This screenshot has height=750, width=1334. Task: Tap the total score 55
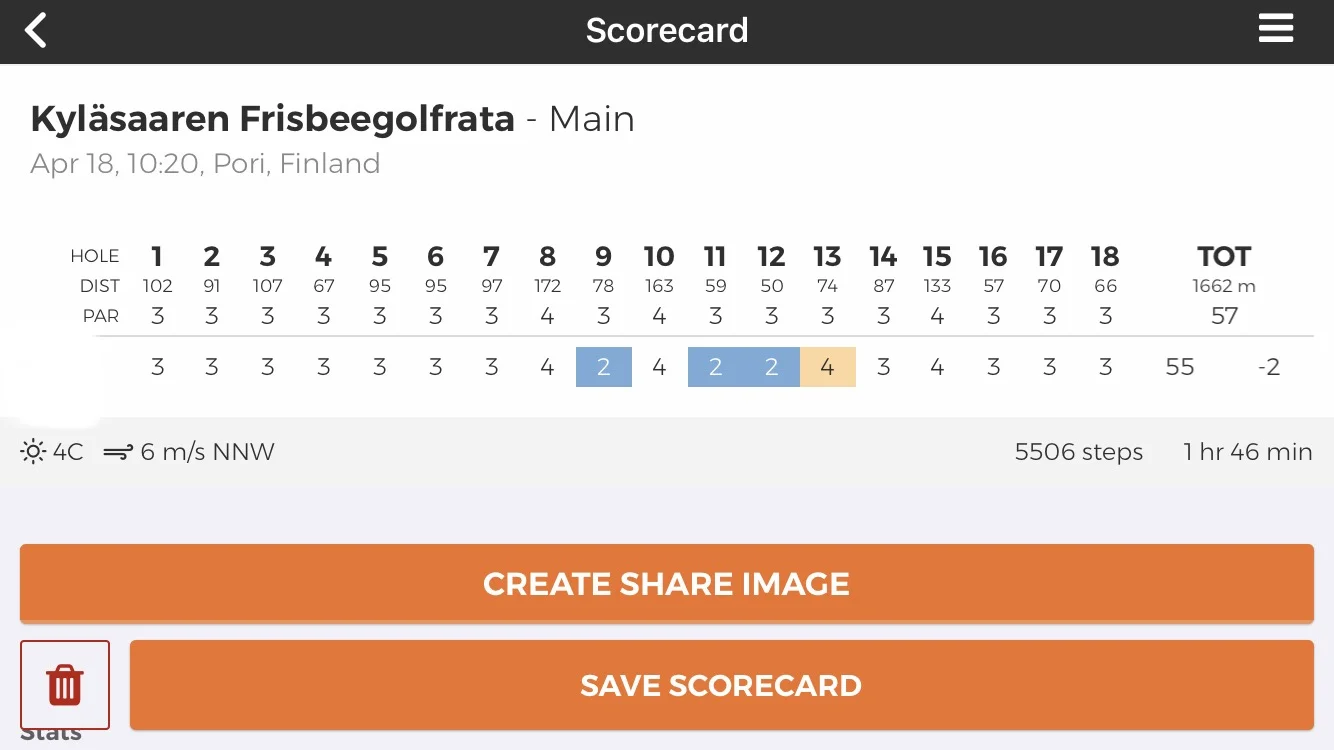coord(1180,367)
